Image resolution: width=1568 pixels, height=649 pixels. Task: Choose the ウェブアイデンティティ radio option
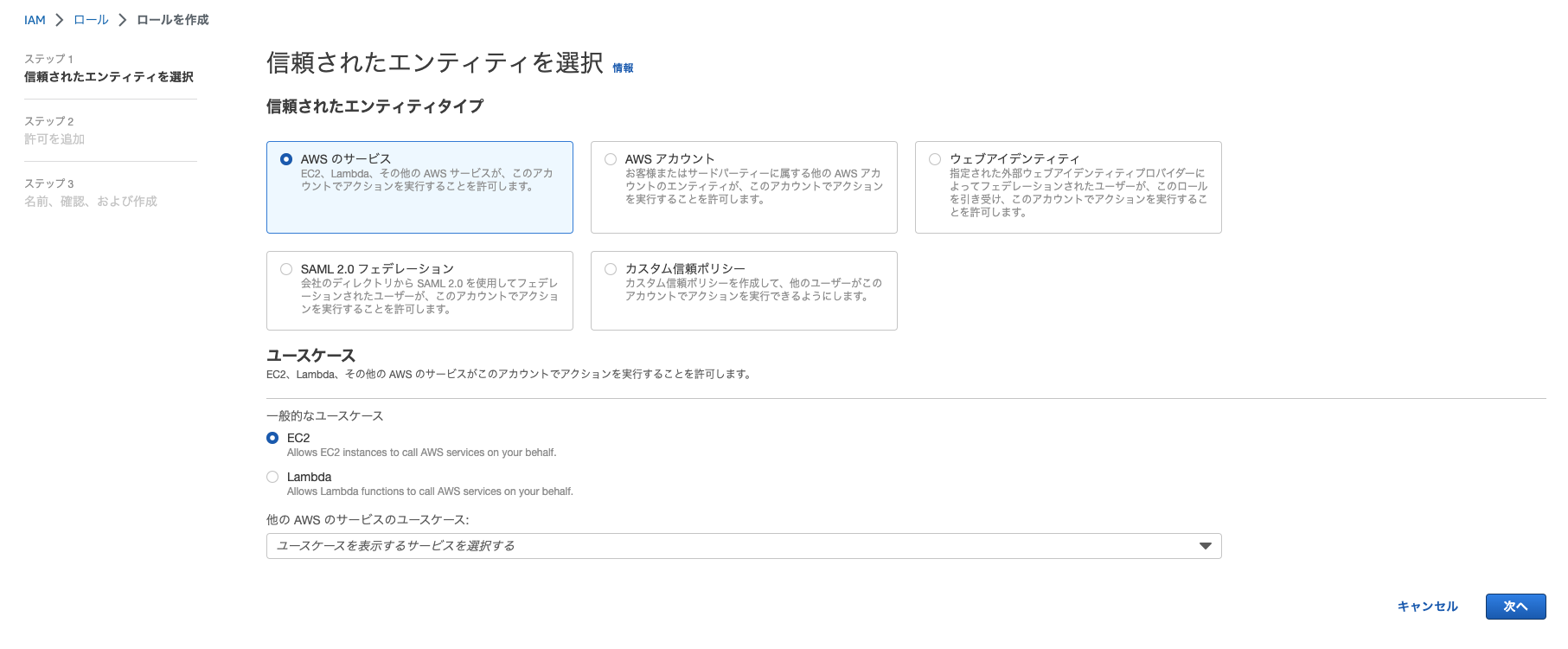click(935, 159)
